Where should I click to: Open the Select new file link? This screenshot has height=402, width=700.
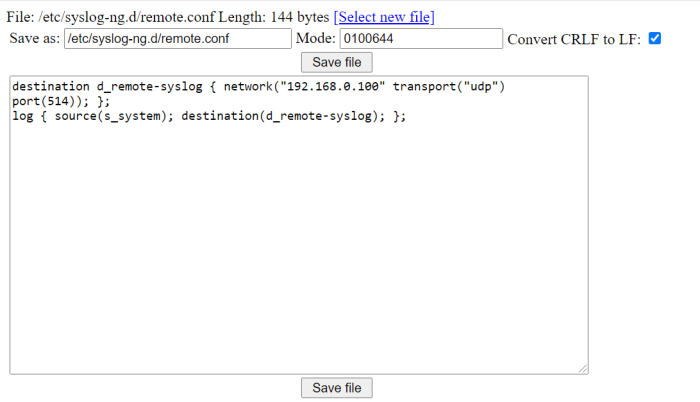pos(384,17)
